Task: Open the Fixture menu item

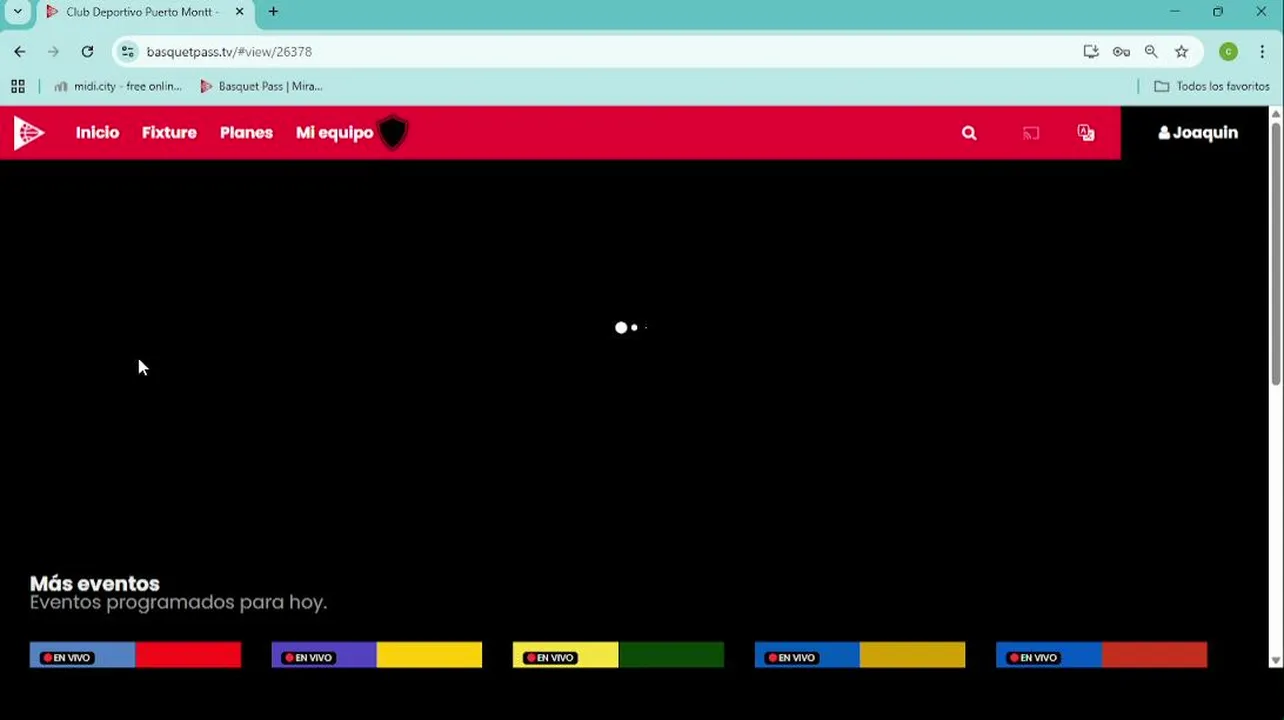Action: [x=169, y=133]
